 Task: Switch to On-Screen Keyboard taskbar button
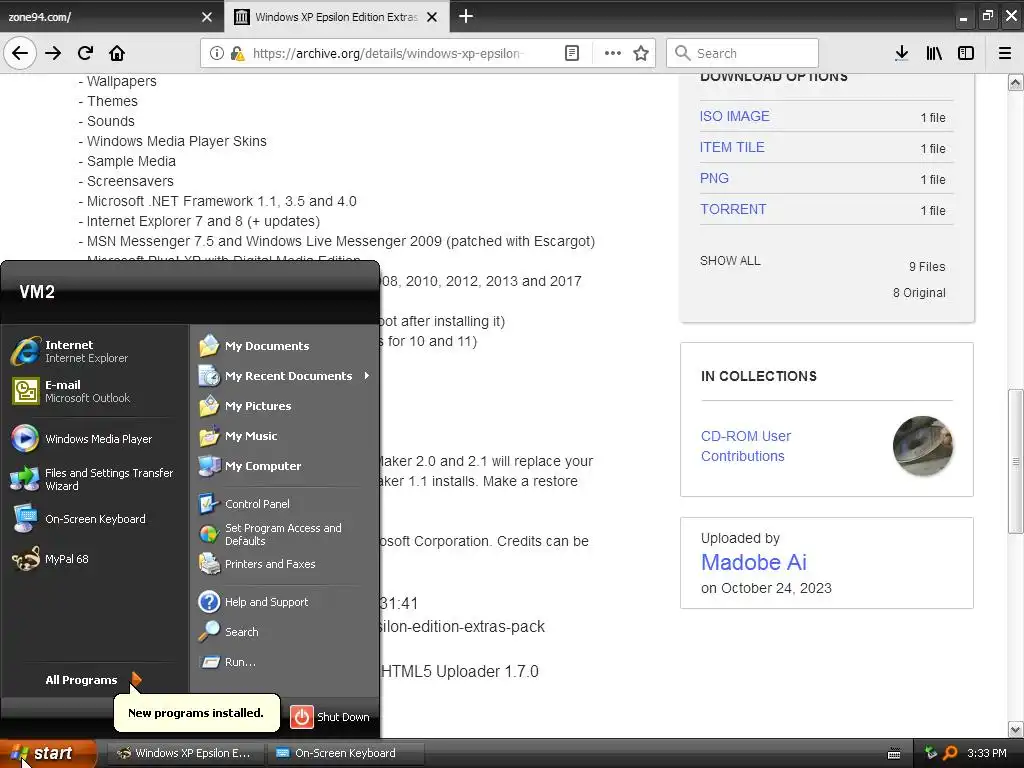(346, 753)
